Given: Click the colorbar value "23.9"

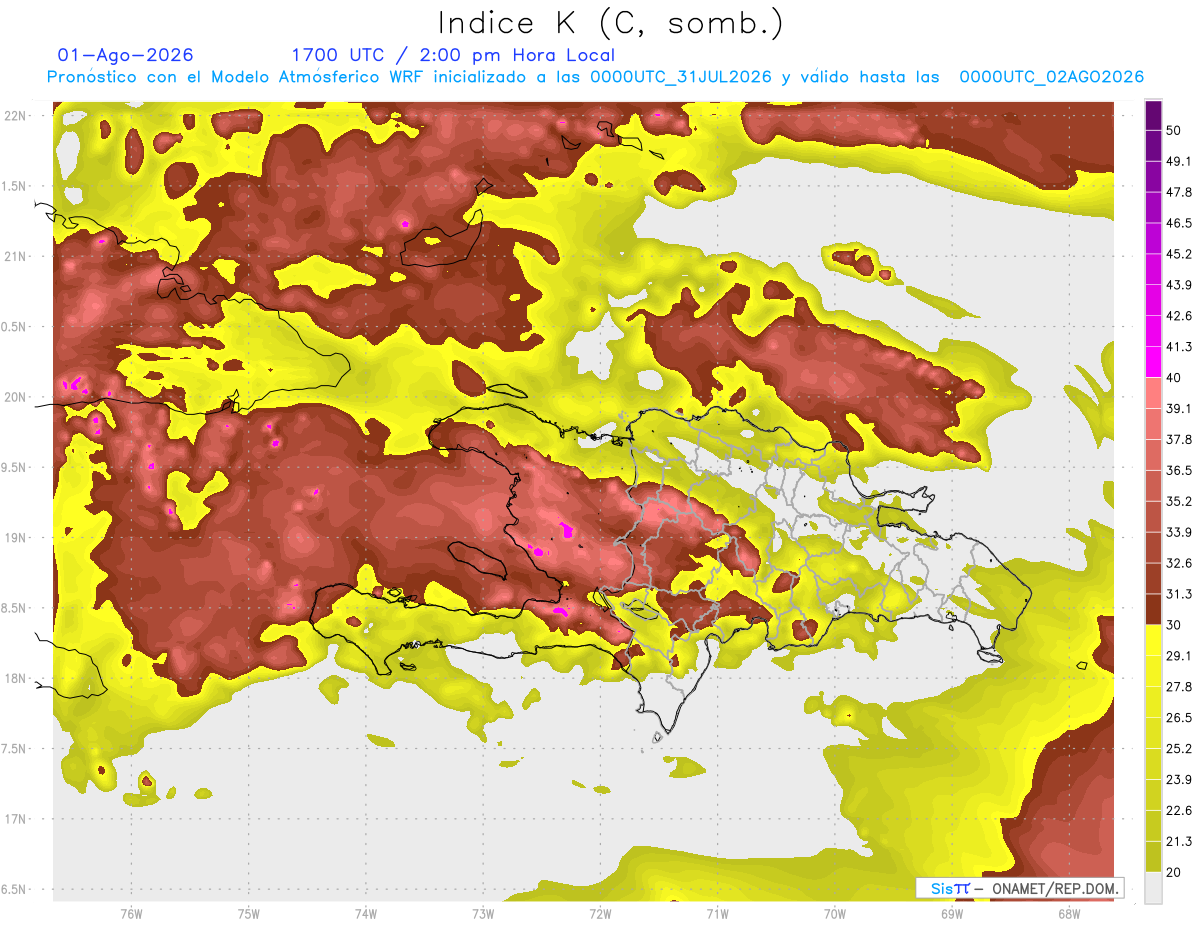Looking at the screenshot, I should [x=1179, y=780].
